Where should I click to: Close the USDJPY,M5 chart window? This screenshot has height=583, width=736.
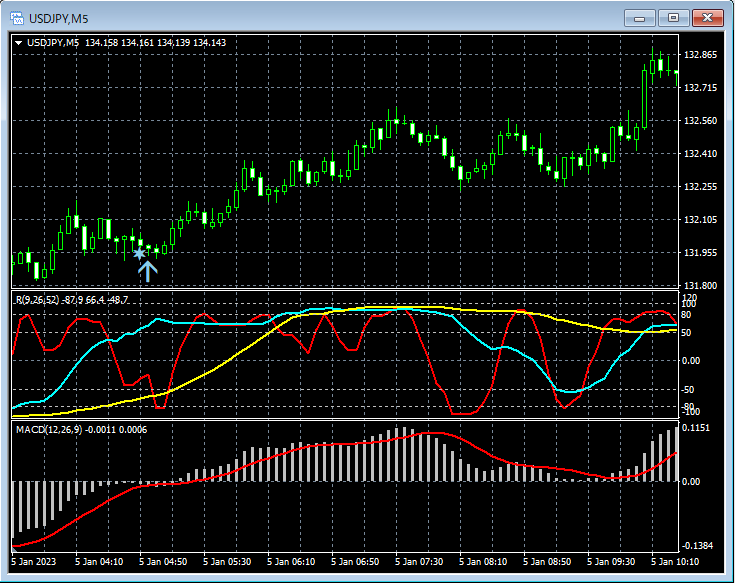tap(707, 18)
